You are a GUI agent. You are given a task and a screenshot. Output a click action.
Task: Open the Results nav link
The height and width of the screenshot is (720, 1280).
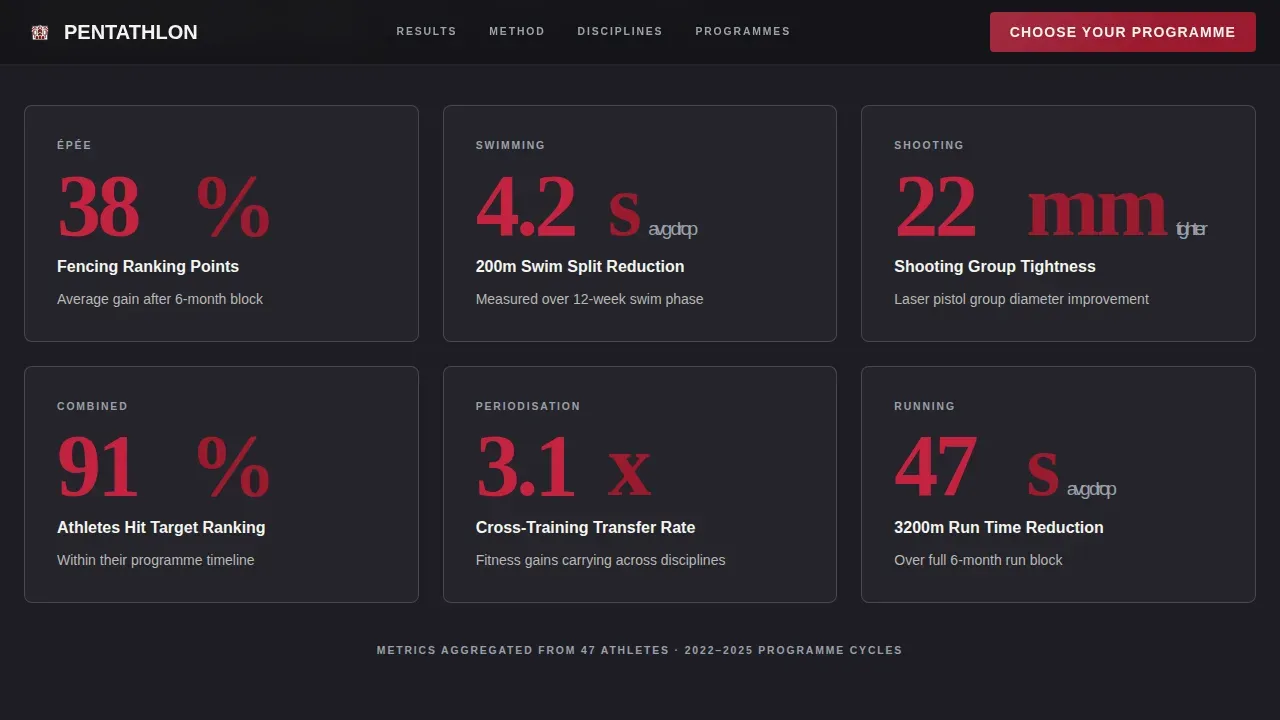pos(426,31)
